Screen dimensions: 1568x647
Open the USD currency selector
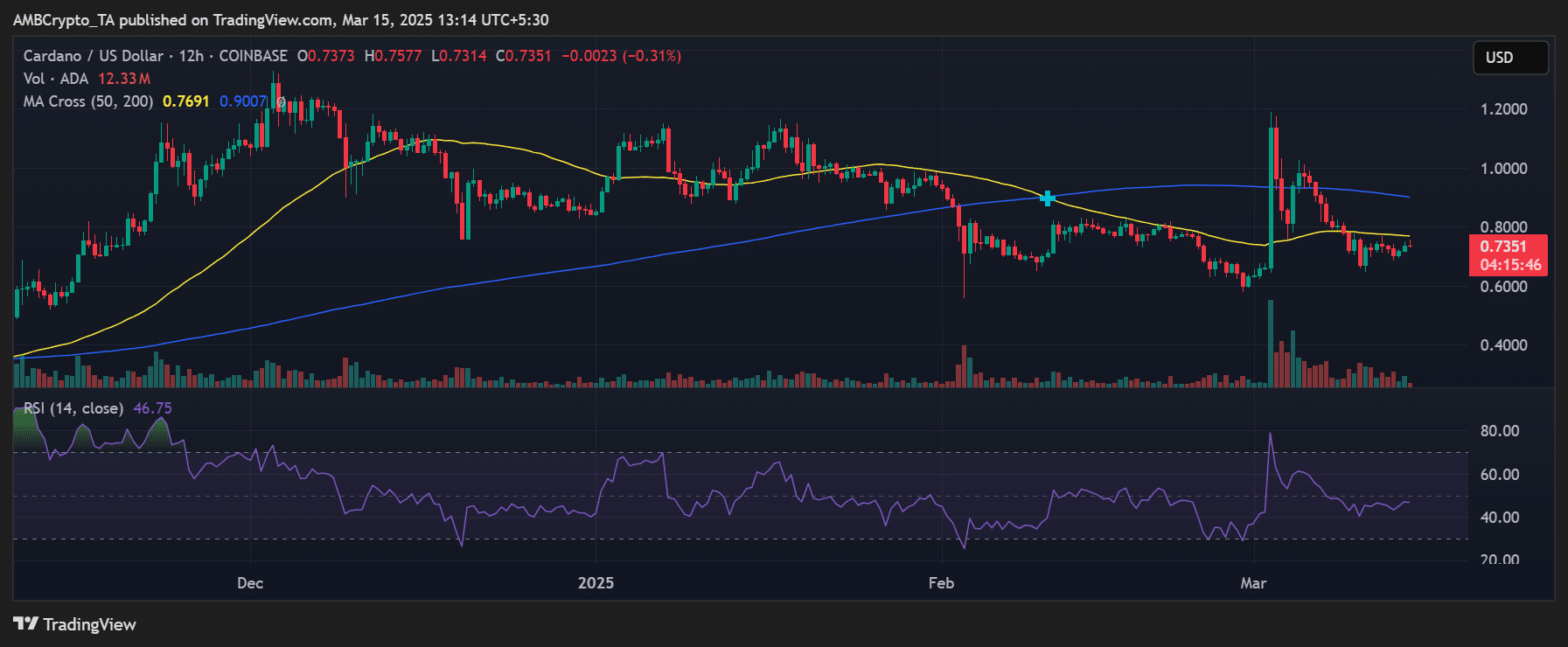point(1511,58)
